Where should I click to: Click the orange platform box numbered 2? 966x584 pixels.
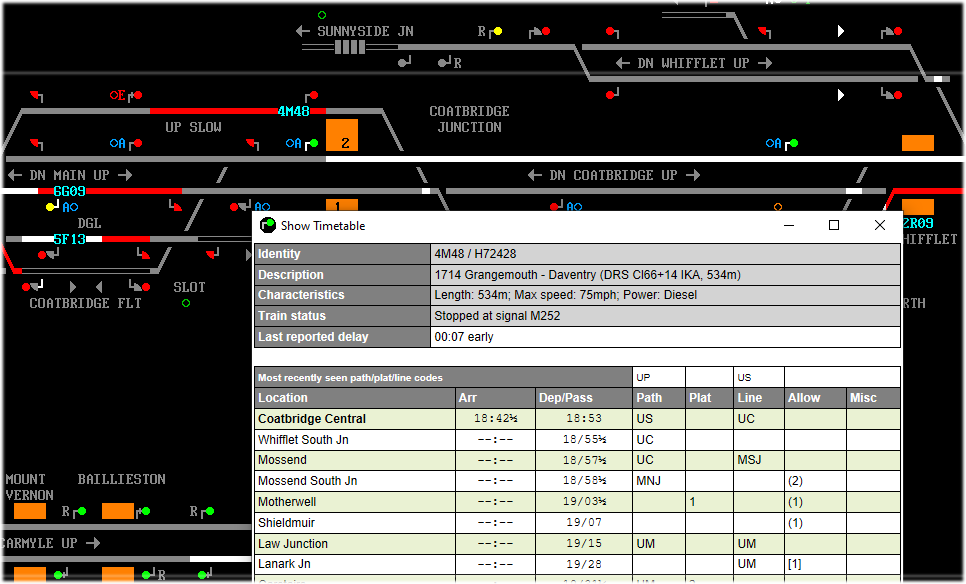[342, 135]
